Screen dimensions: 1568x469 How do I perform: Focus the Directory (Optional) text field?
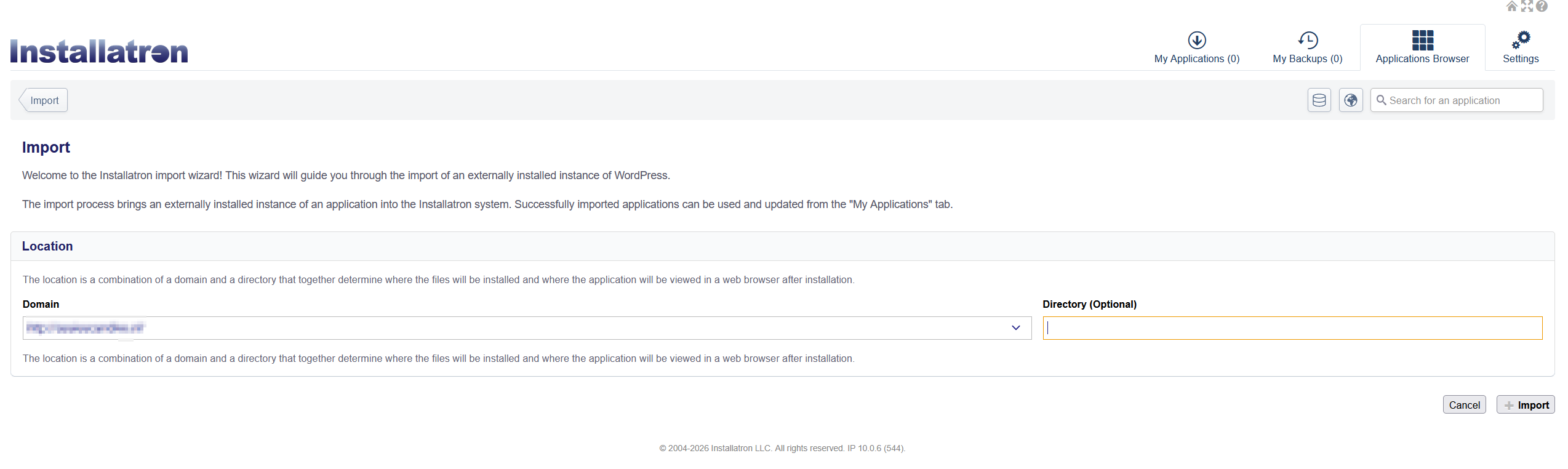click(x=1292, y=328)
